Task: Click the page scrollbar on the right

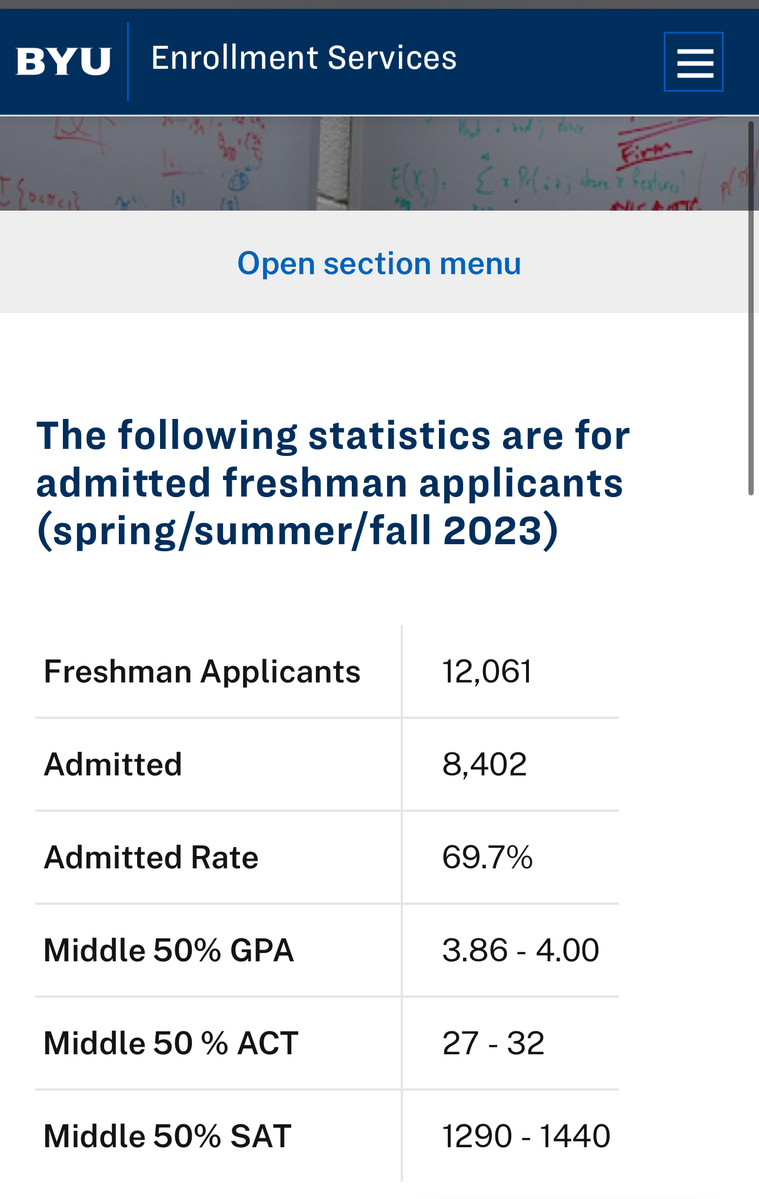Action: pyautogui.click(x=751, y=300)
